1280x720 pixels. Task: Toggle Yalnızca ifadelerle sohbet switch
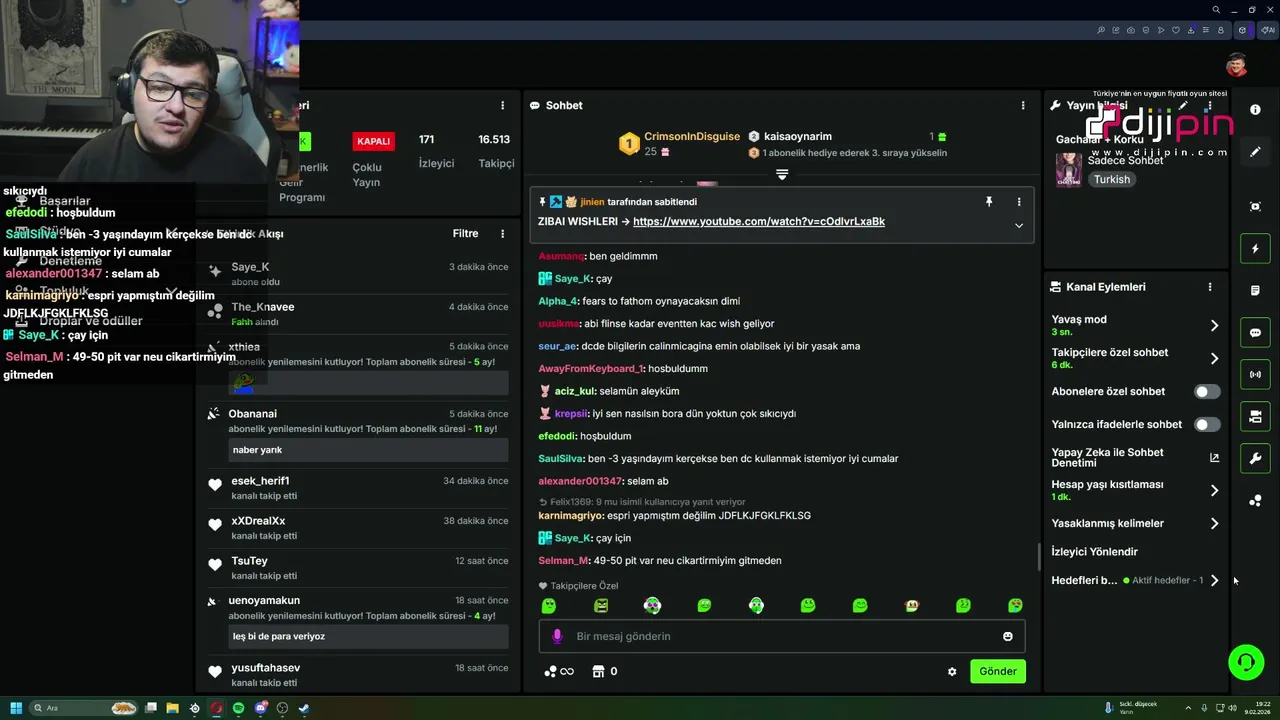1207,425
